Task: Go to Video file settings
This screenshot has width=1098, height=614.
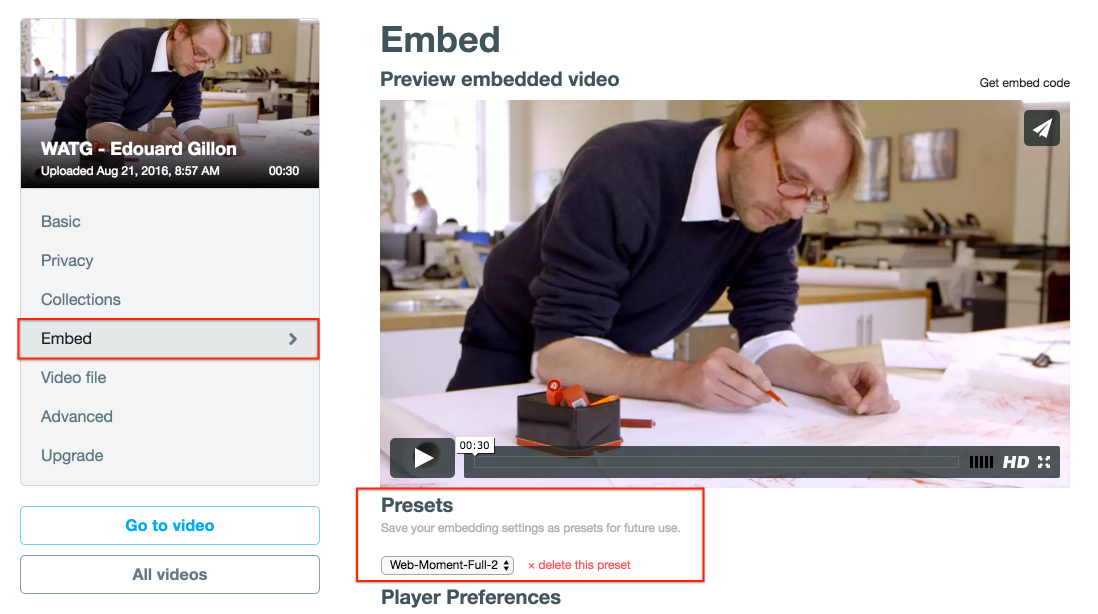Action: 74,378
